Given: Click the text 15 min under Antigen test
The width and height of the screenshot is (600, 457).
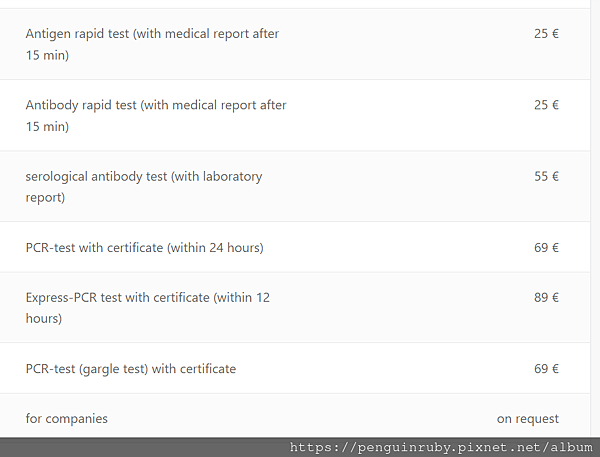Looking at the screenshot, I should coord(47,55).
